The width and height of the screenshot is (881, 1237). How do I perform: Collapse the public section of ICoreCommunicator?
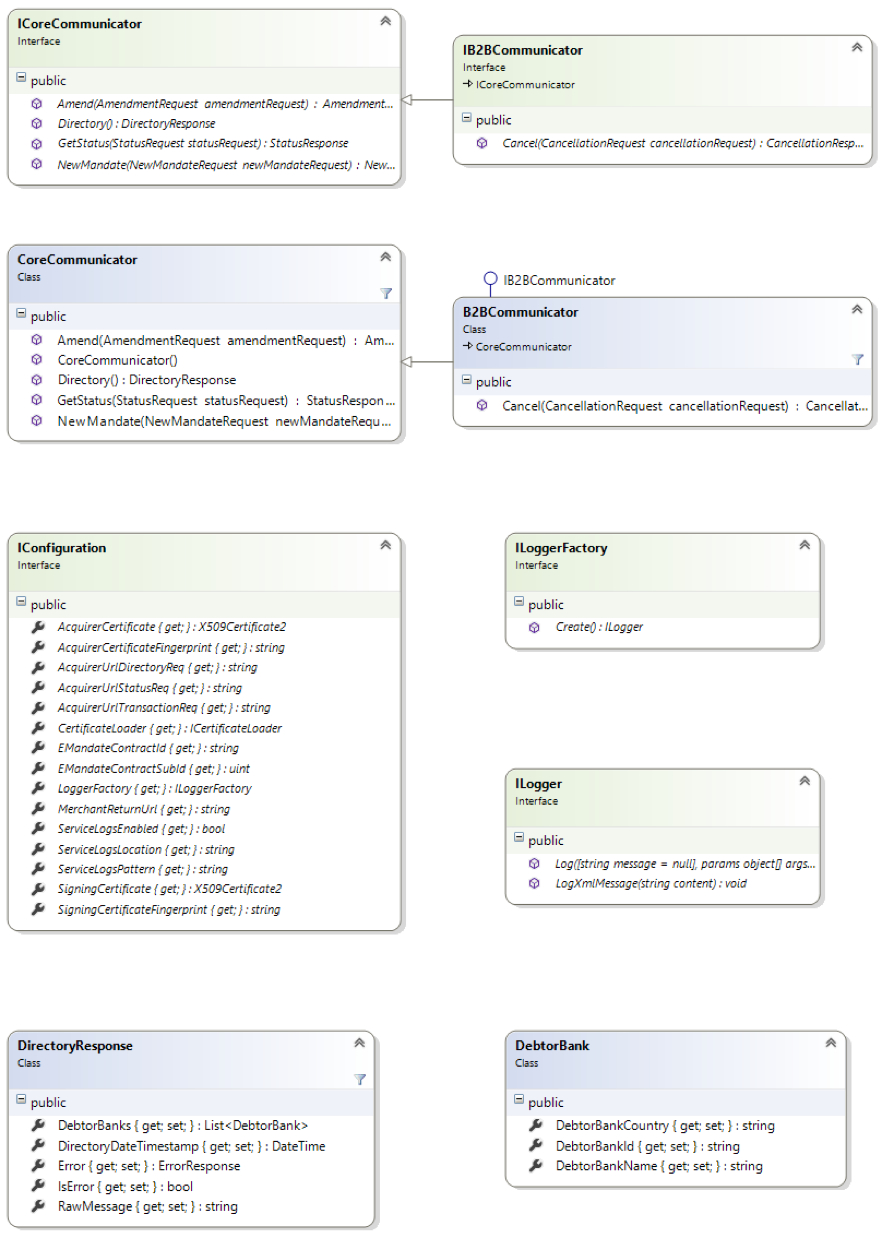point(22,80)
